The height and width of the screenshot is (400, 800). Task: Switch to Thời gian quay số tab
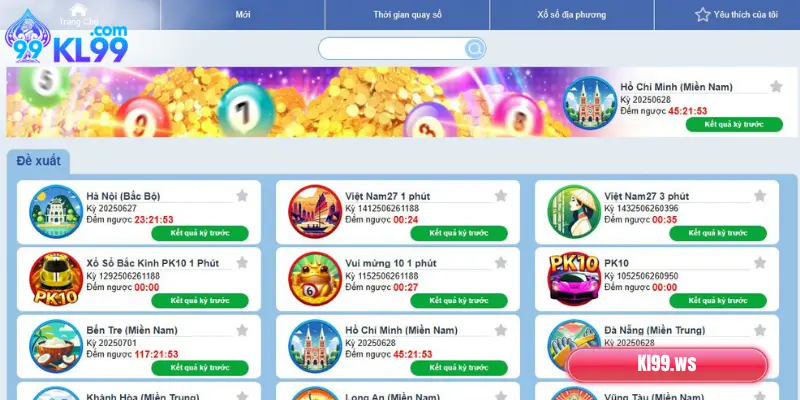click(x=407, y=15)
